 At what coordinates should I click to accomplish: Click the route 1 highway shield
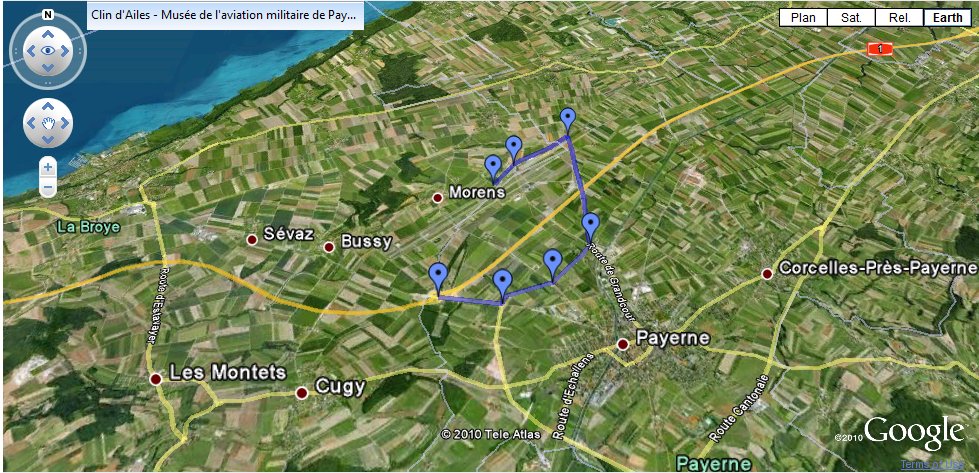coord(880,49)
